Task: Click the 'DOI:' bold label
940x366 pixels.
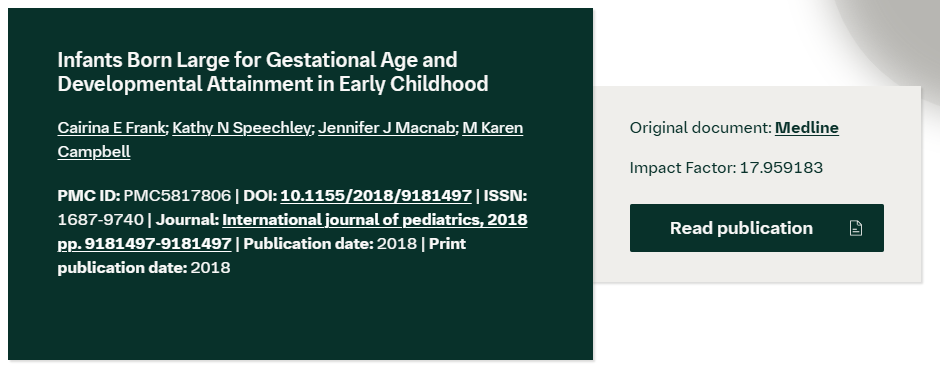Action: (x=260, y=196)
